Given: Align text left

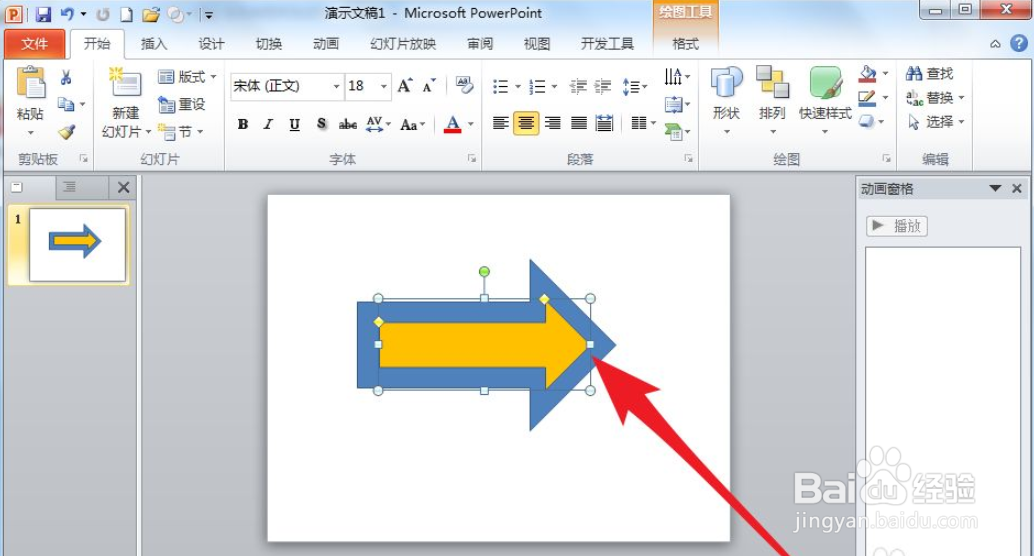Looking at the screenshot, I should [501, 123].
